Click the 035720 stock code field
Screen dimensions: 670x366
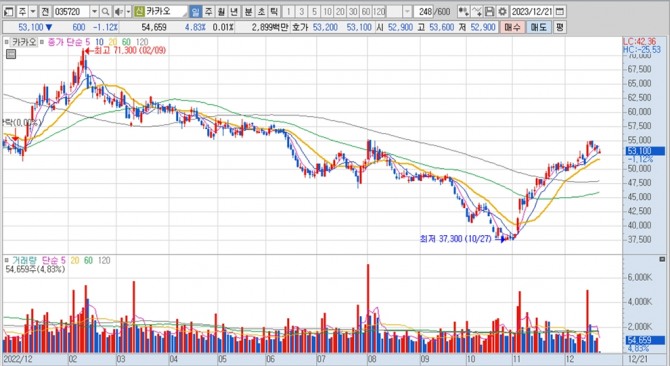point(72,12)
